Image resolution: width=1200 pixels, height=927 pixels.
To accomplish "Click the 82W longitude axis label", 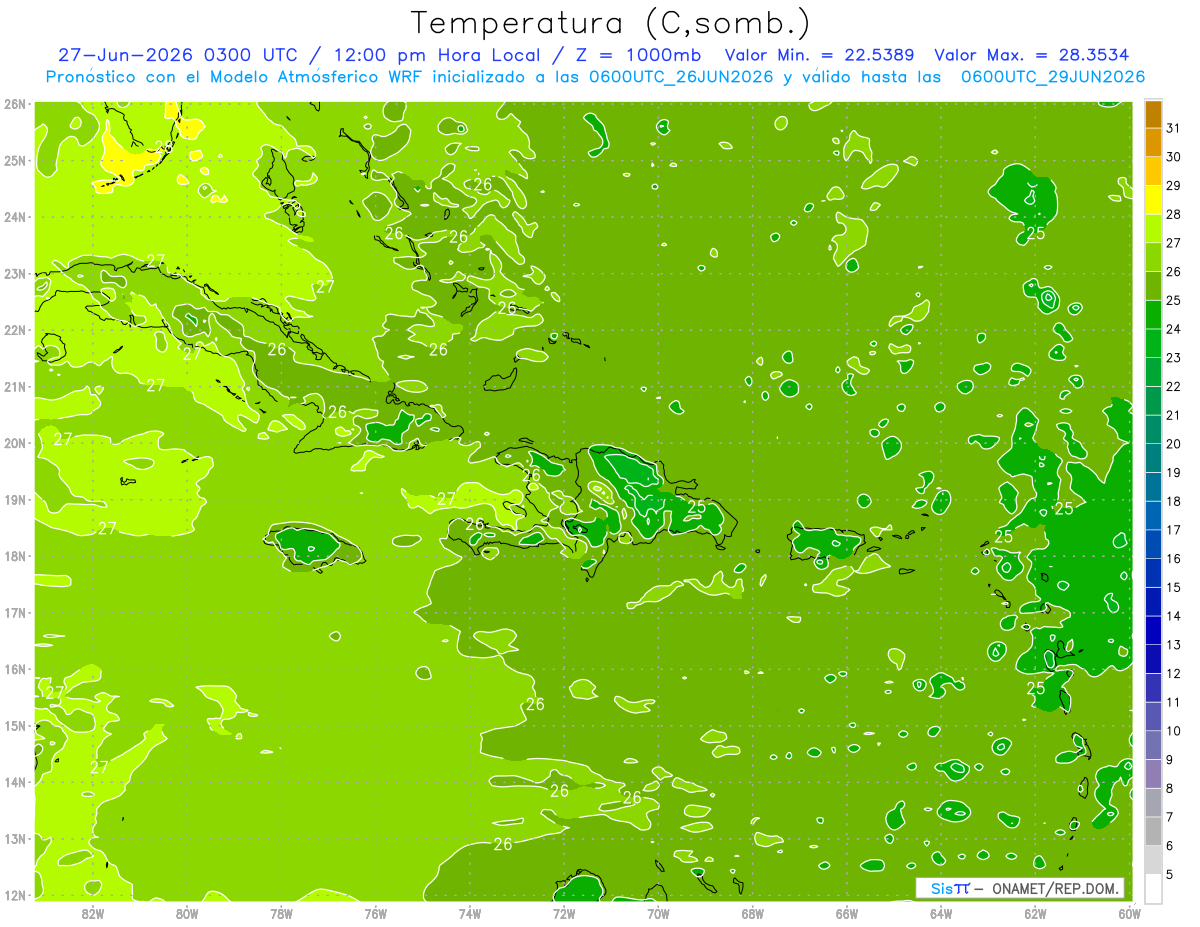I will click(x=93, y=913).
